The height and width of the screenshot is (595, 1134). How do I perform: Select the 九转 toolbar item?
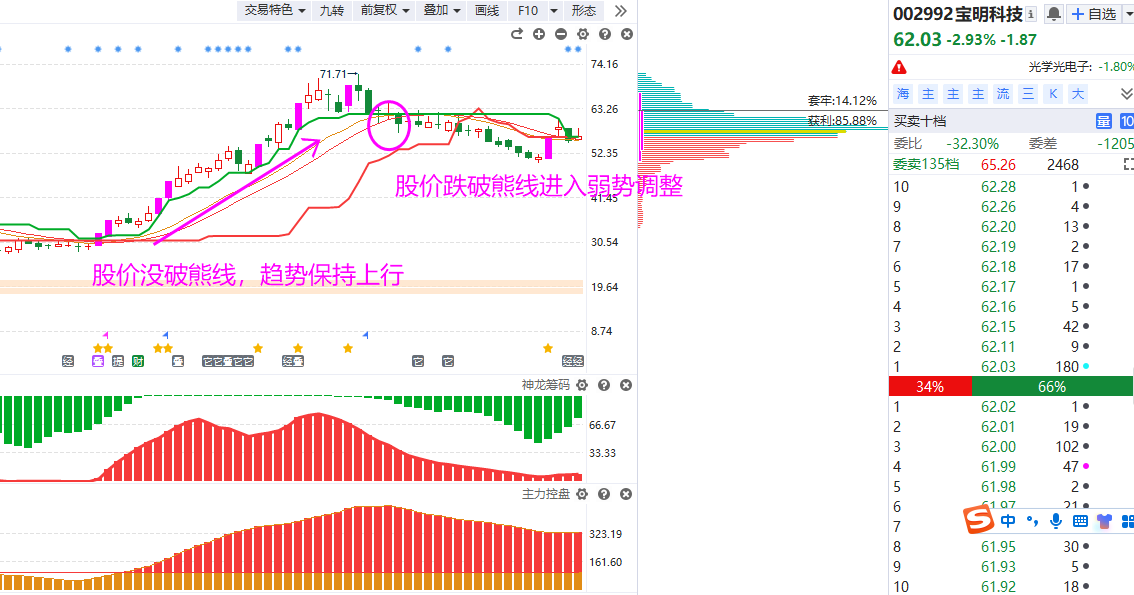(x=332, y=10)
